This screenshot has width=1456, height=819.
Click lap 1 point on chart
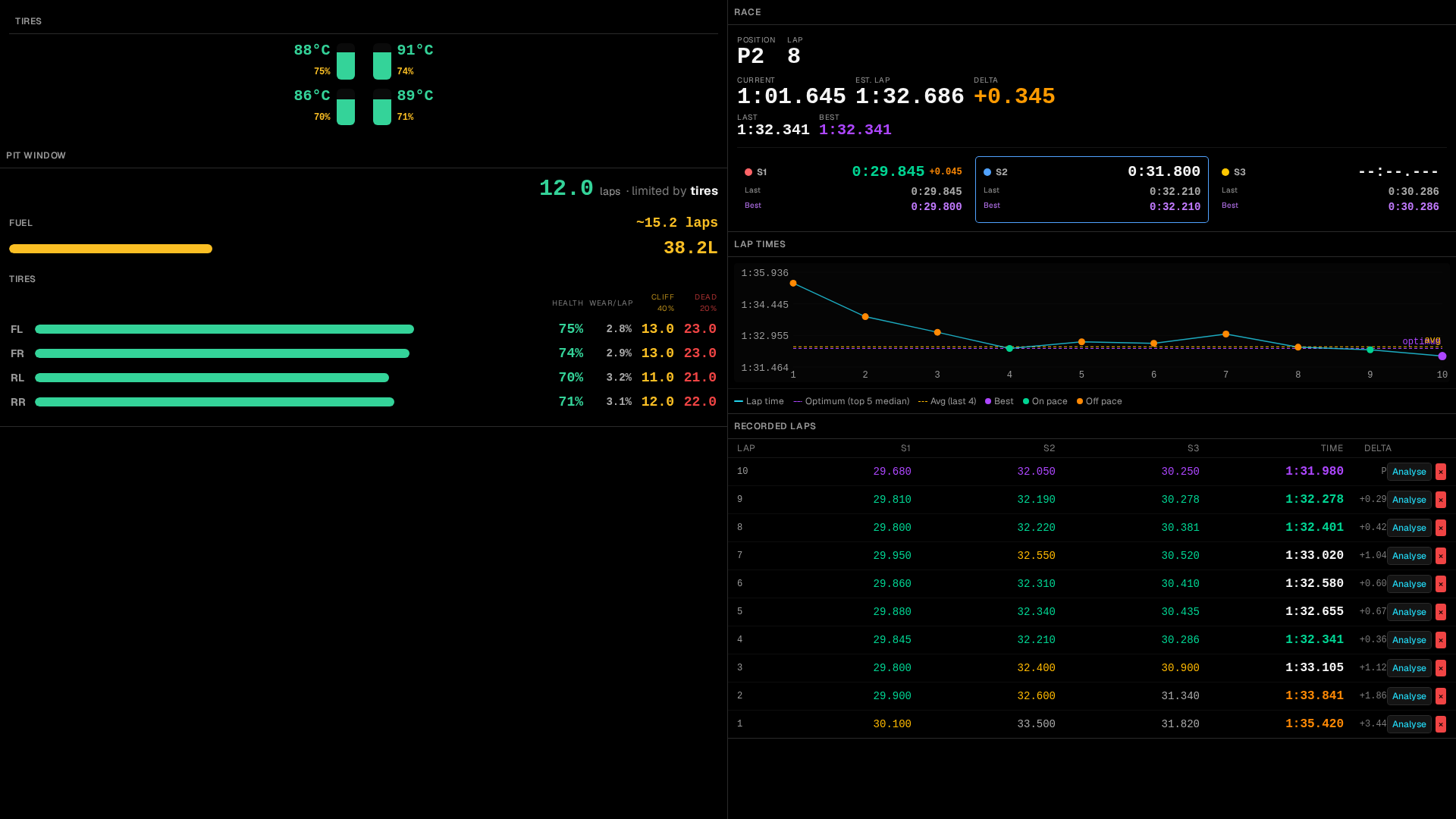793,284
